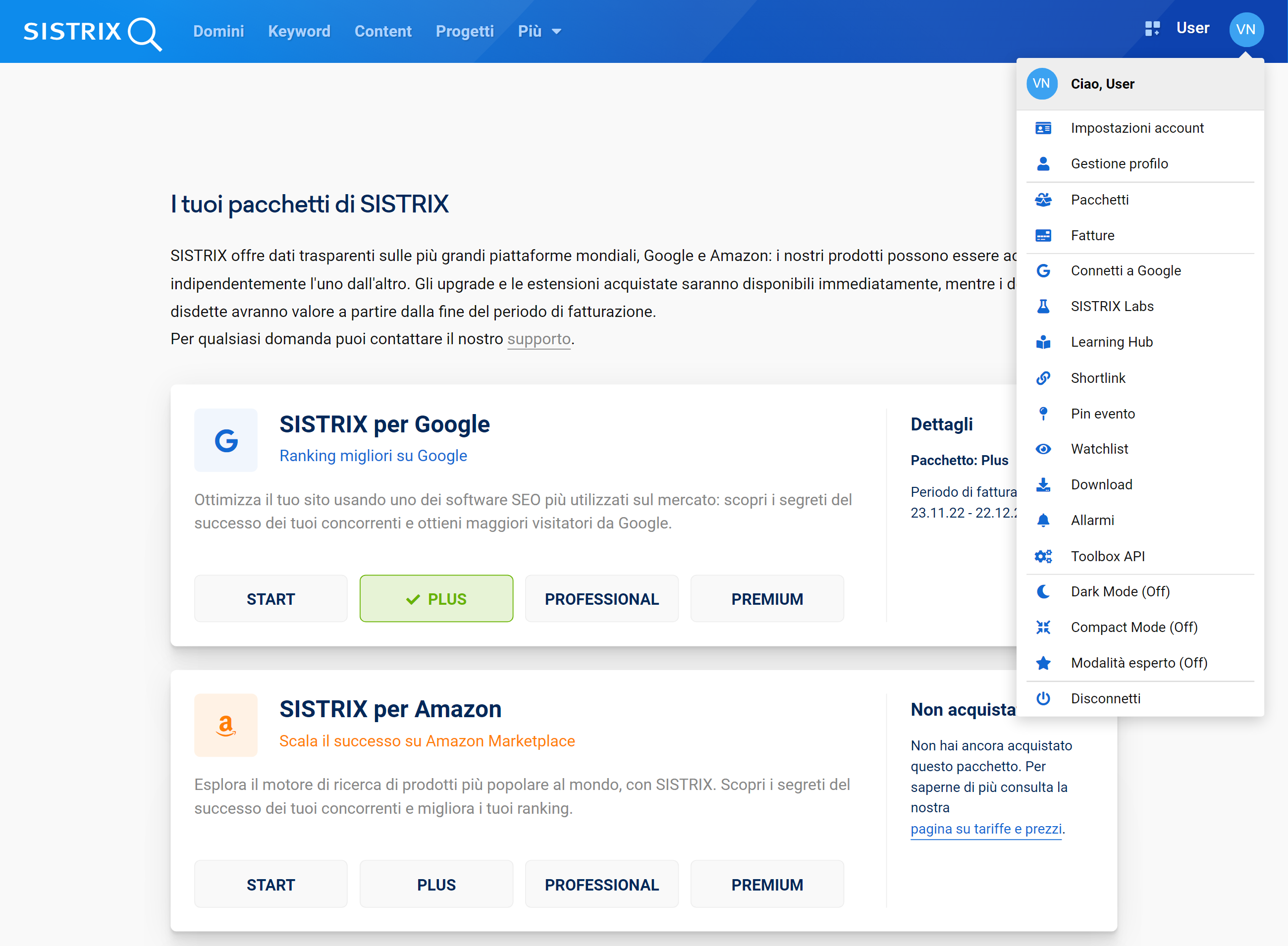
Task: Open the Content navigation tab
Action: pyautogui.click(x=382, y=32)
